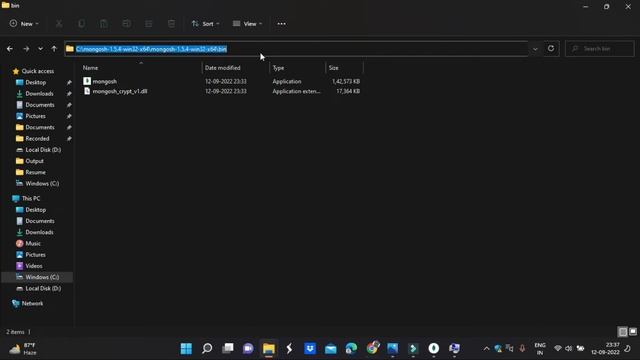640x360 pixels.
Task: Open the Windows Start menu
Action: click(x=186, y=348)
